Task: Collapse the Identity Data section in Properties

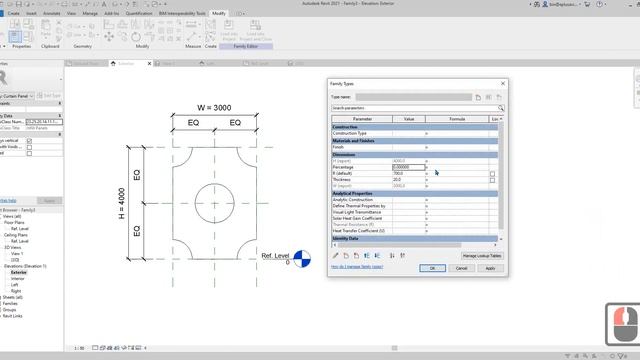Action: [60, 116]
